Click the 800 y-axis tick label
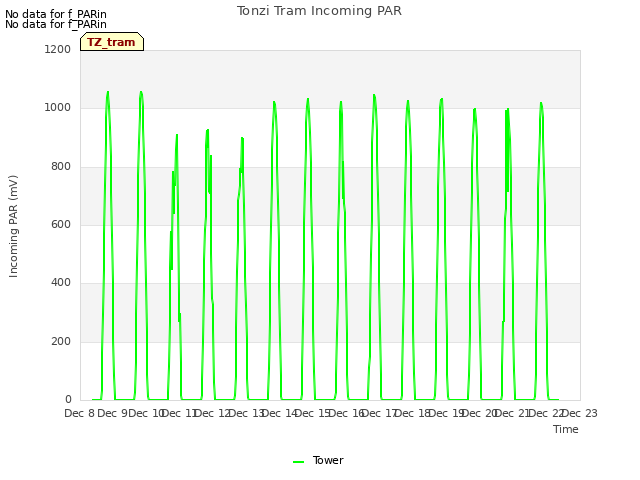Viewport: 640px width, 480px height. pyautogui.click(x=61, y=167)
